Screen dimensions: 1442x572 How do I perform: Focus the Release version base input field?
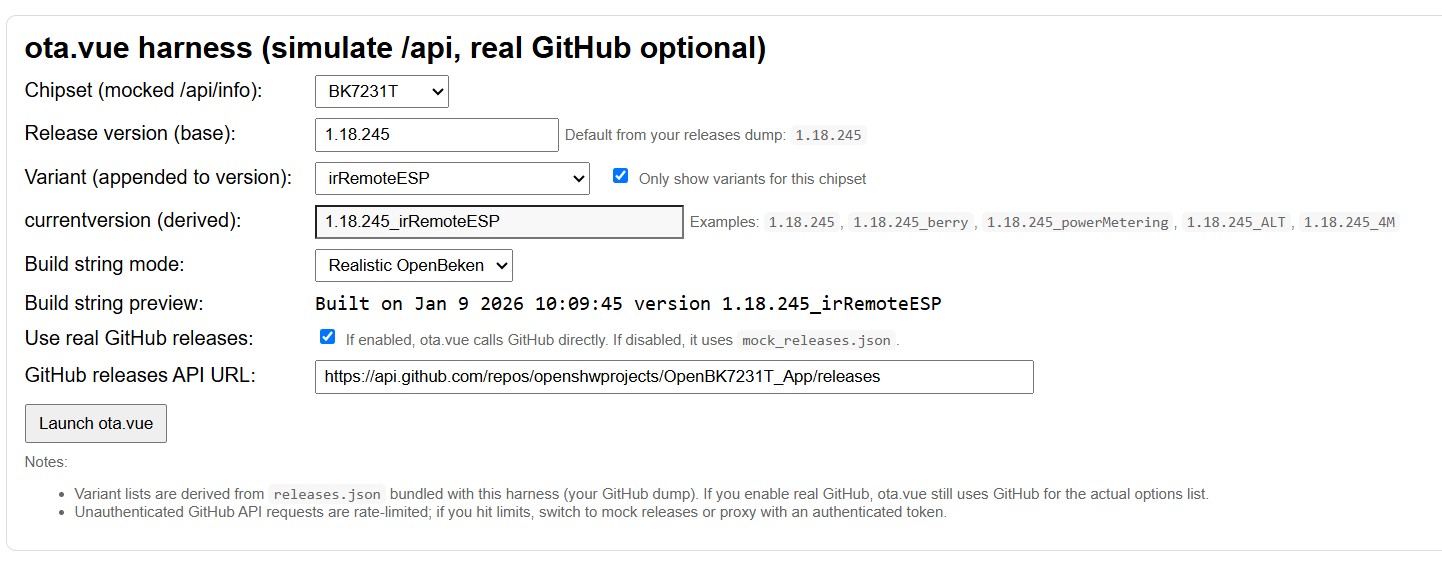[x=436, y=135]
